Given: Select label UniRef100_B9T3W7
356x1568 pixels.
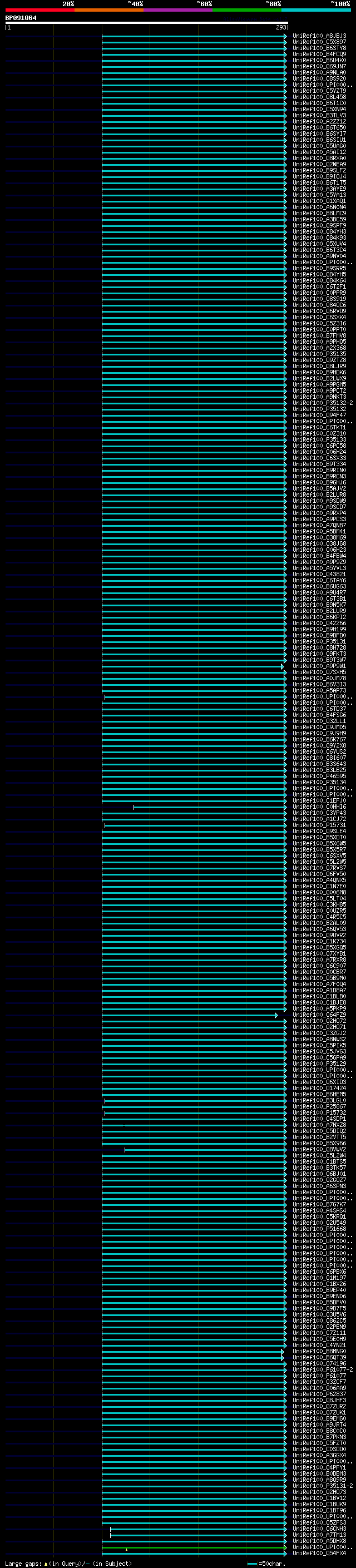Looking at the screenshot, I should pyautogui.click(x=319, y=660).
